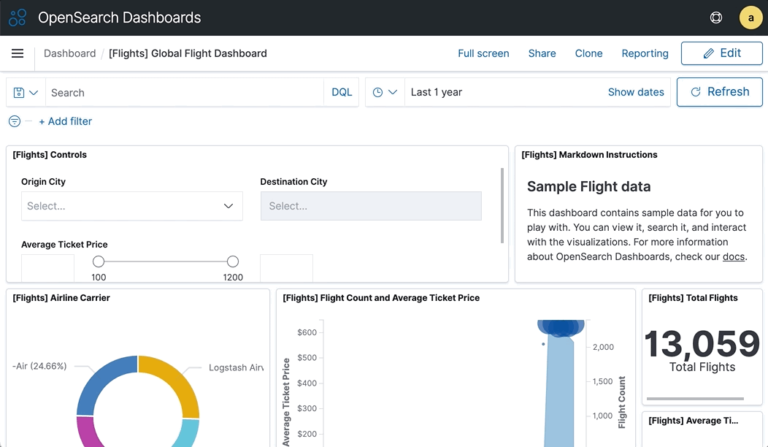Select the Share option
This screenshot has height=447, width=768.
[542, 53]
